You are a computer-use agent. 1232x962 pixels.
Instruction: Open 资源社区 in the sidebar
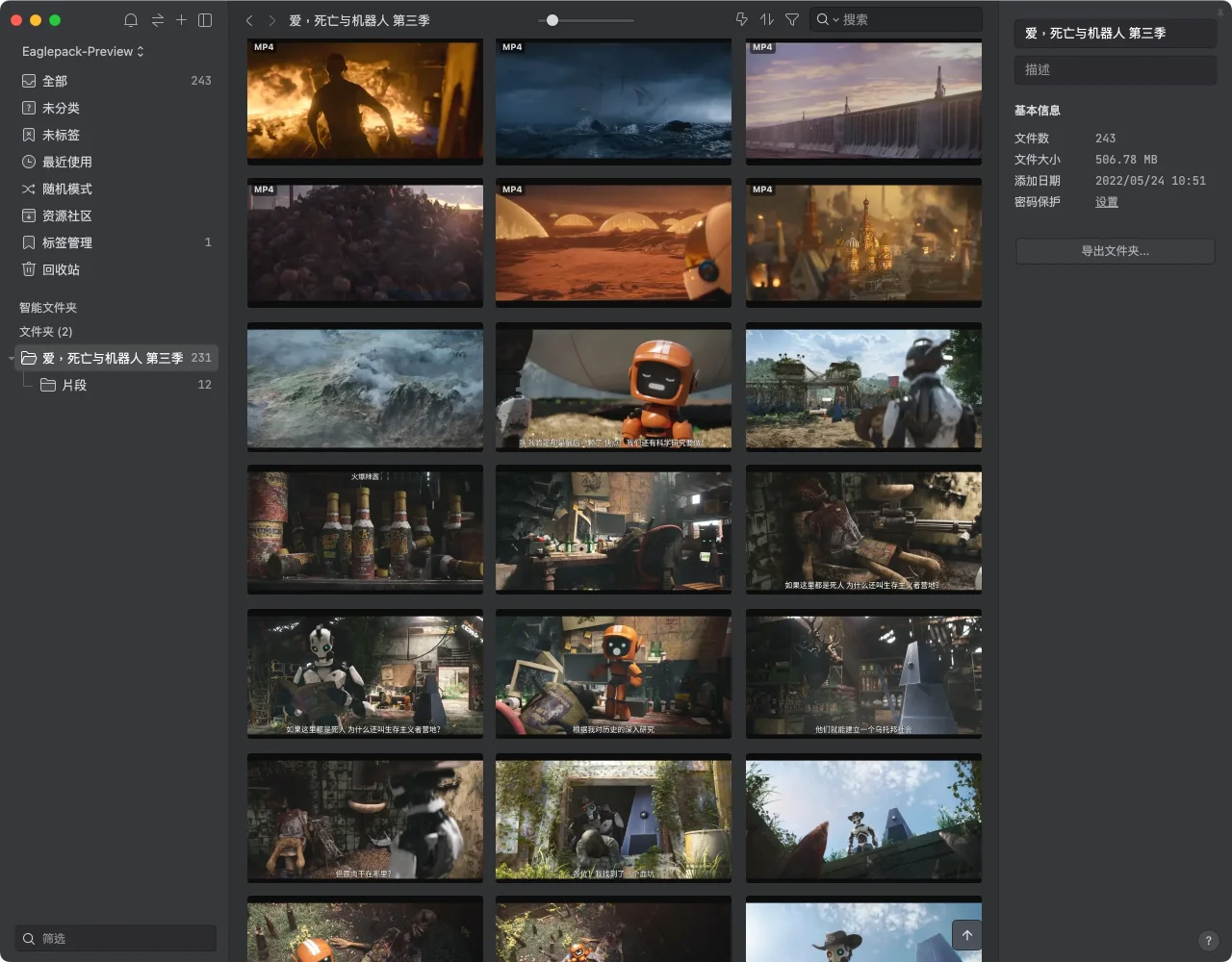pos(116,215)
